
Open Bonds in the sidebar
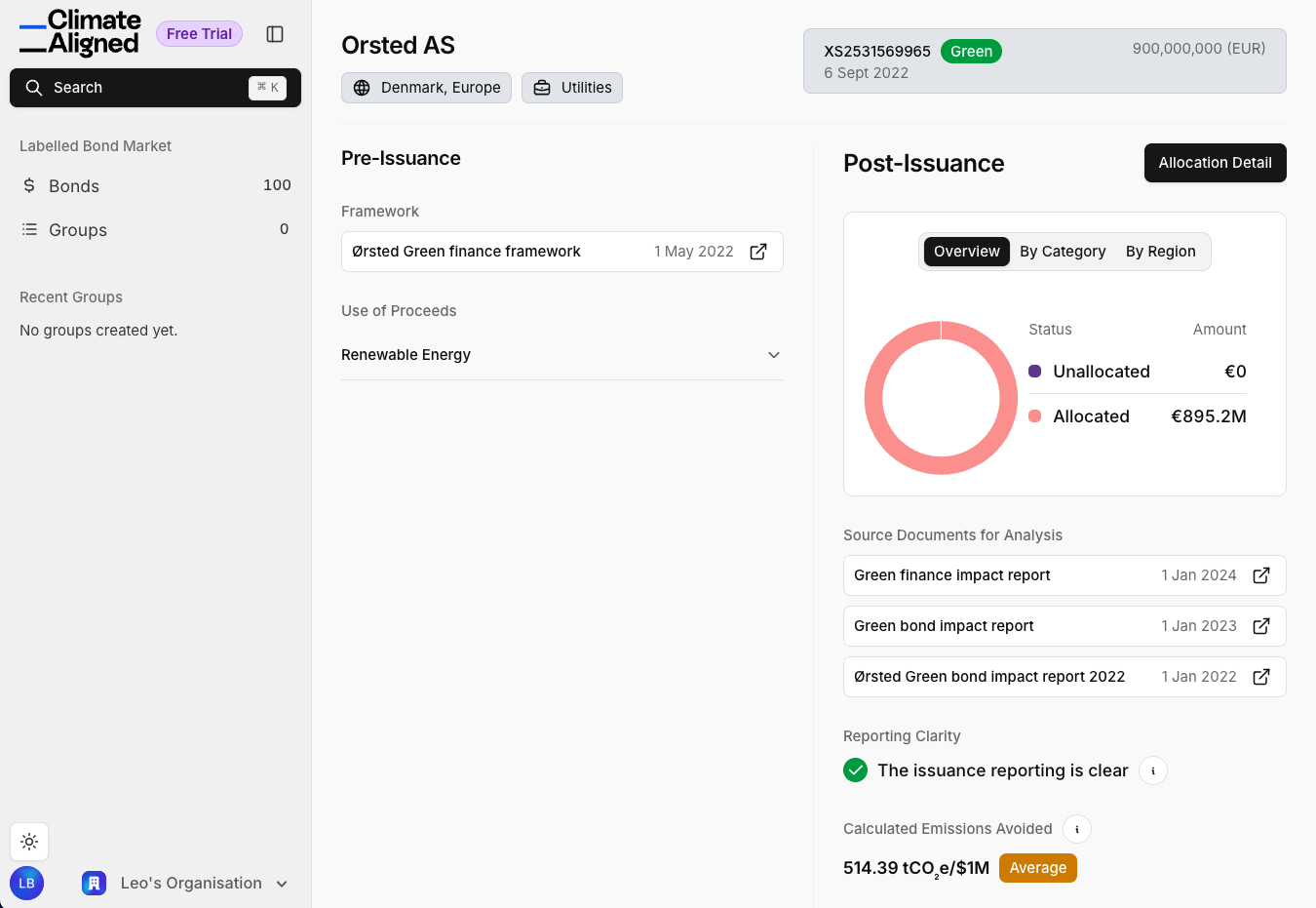point(156,185)
